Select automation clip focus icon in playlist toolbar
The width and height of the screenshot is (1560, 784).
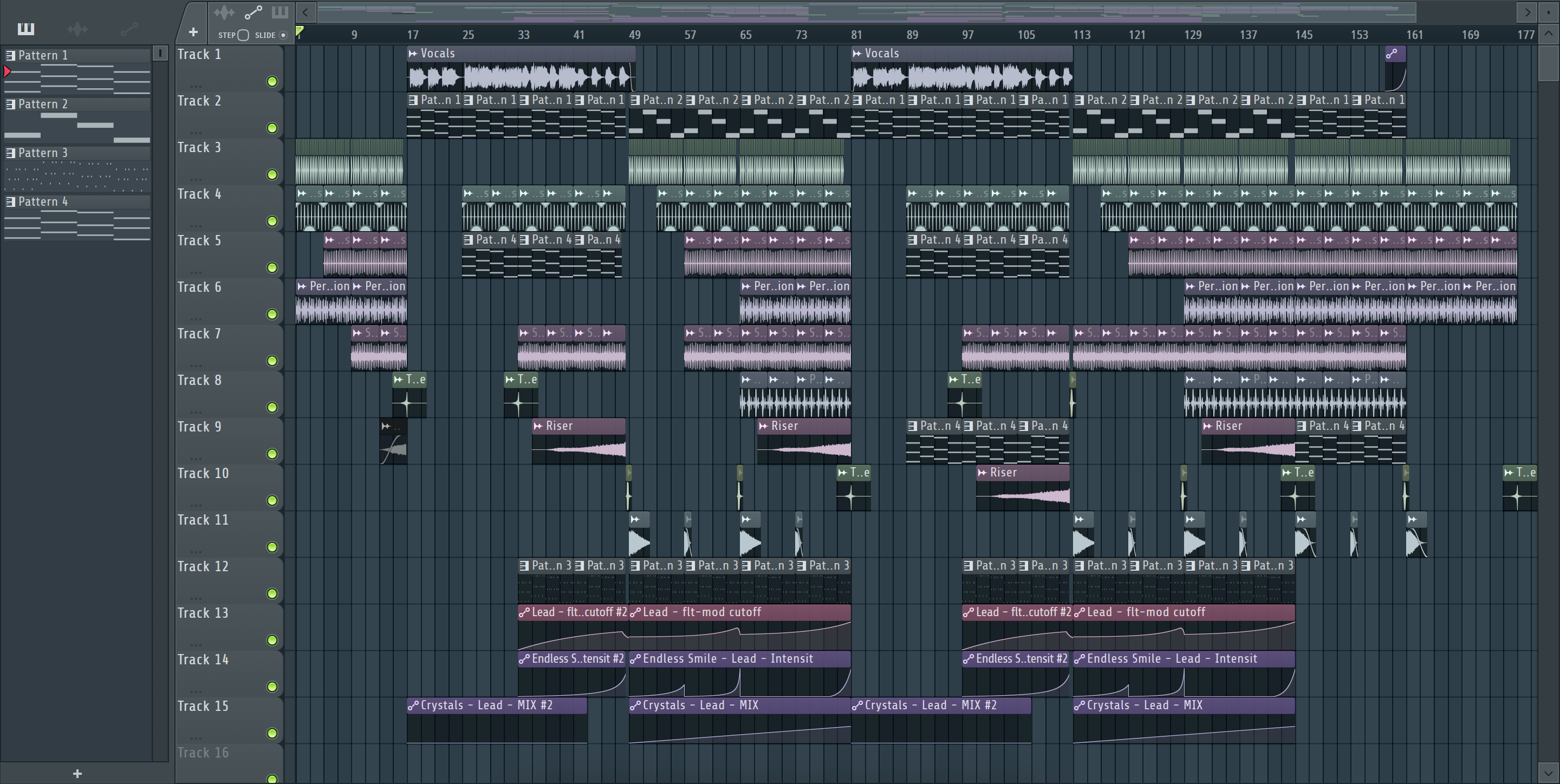253,12
